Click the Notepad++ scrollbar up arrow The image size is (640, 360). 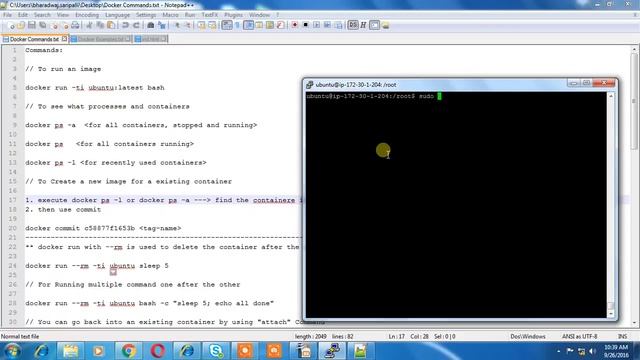[634, 49]
